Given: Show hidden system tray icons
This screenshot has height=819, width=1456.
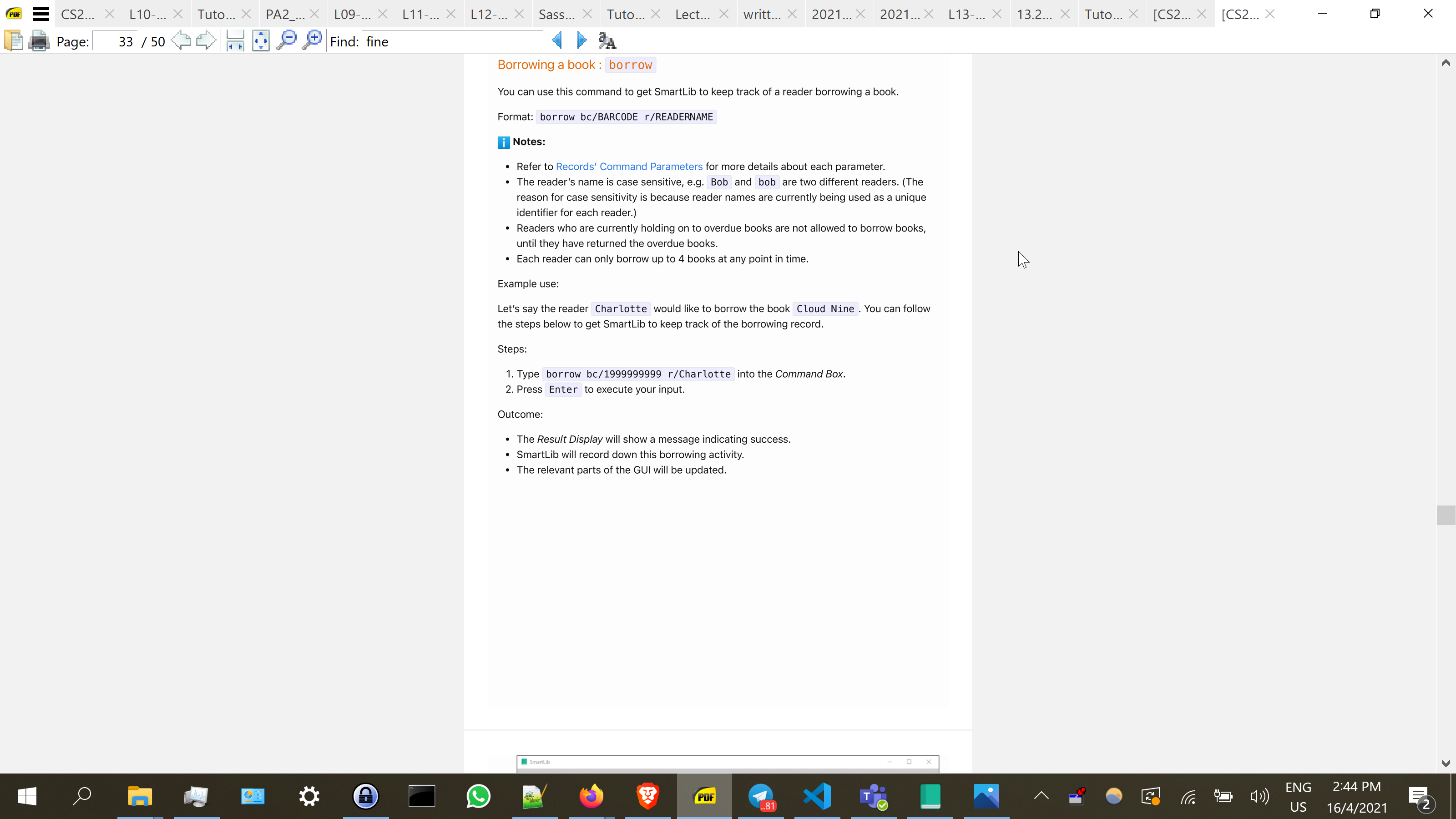Looking at the screenshot, I should [1041, 796].
